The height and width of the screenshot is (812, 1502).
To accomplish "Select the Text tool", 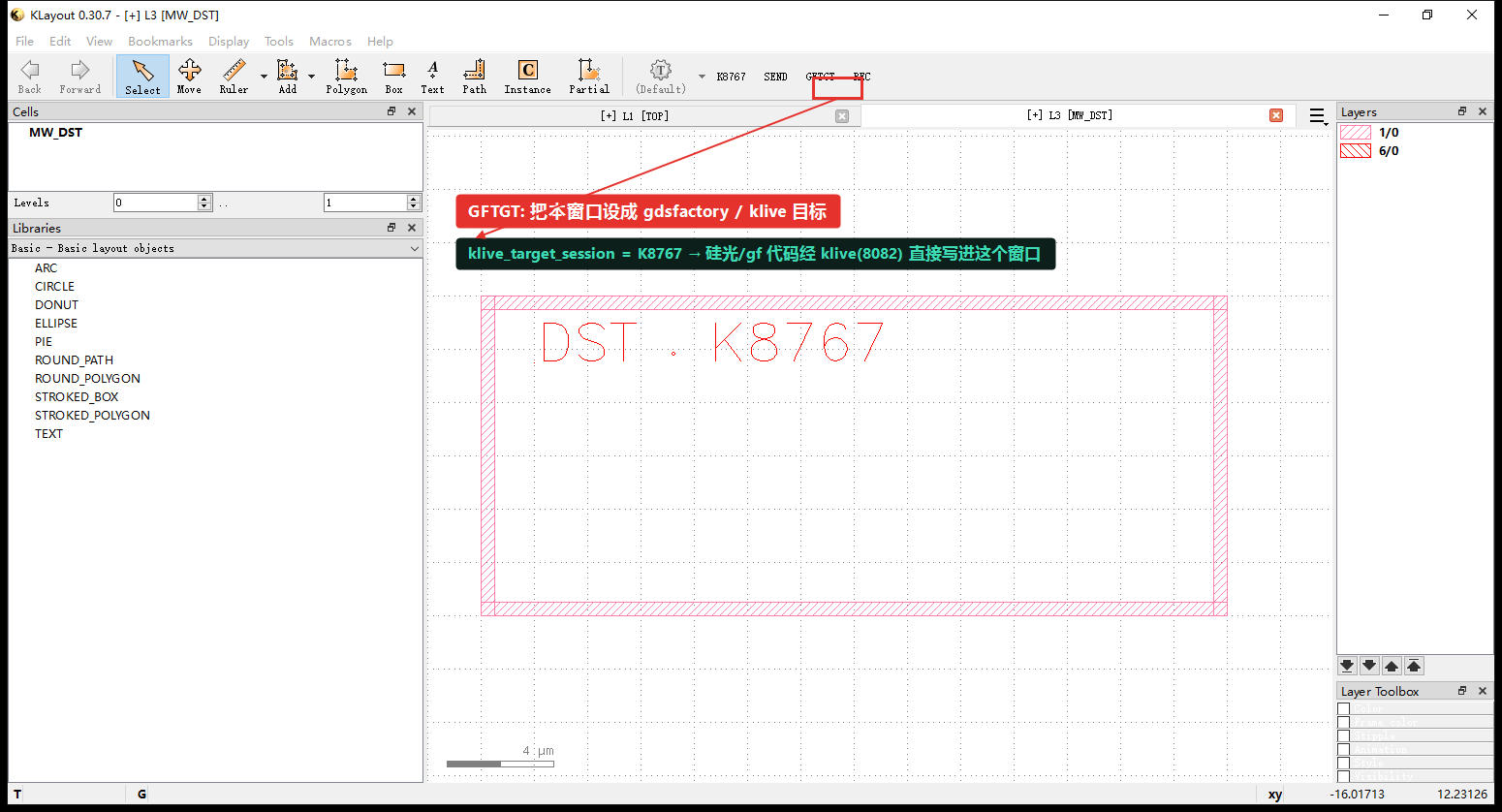I will [x=432, y=77].
